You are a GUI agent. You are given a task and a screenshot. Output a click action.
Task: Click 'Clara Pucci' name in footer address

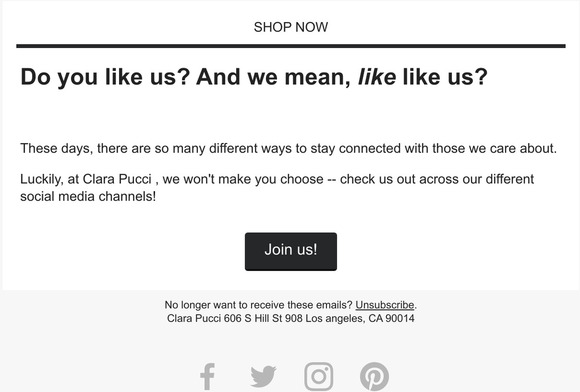(194, 318)
